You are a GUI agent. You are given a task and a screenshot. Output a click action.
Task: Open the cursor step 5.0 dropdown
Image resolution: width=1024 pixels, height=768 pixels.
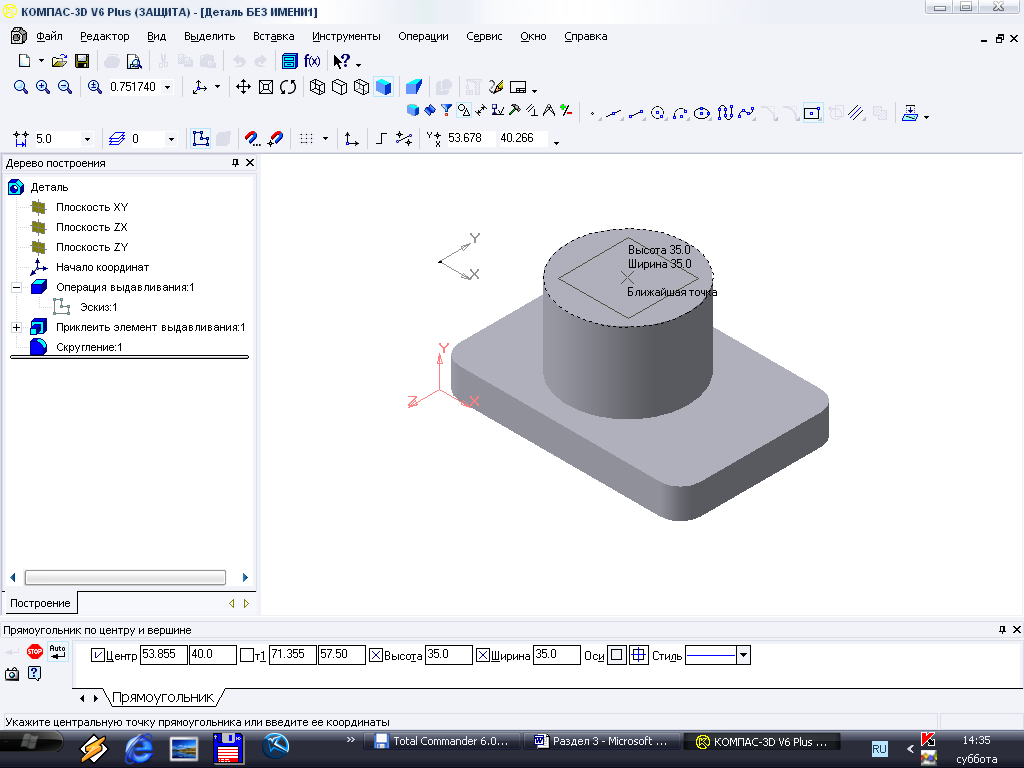87,139
